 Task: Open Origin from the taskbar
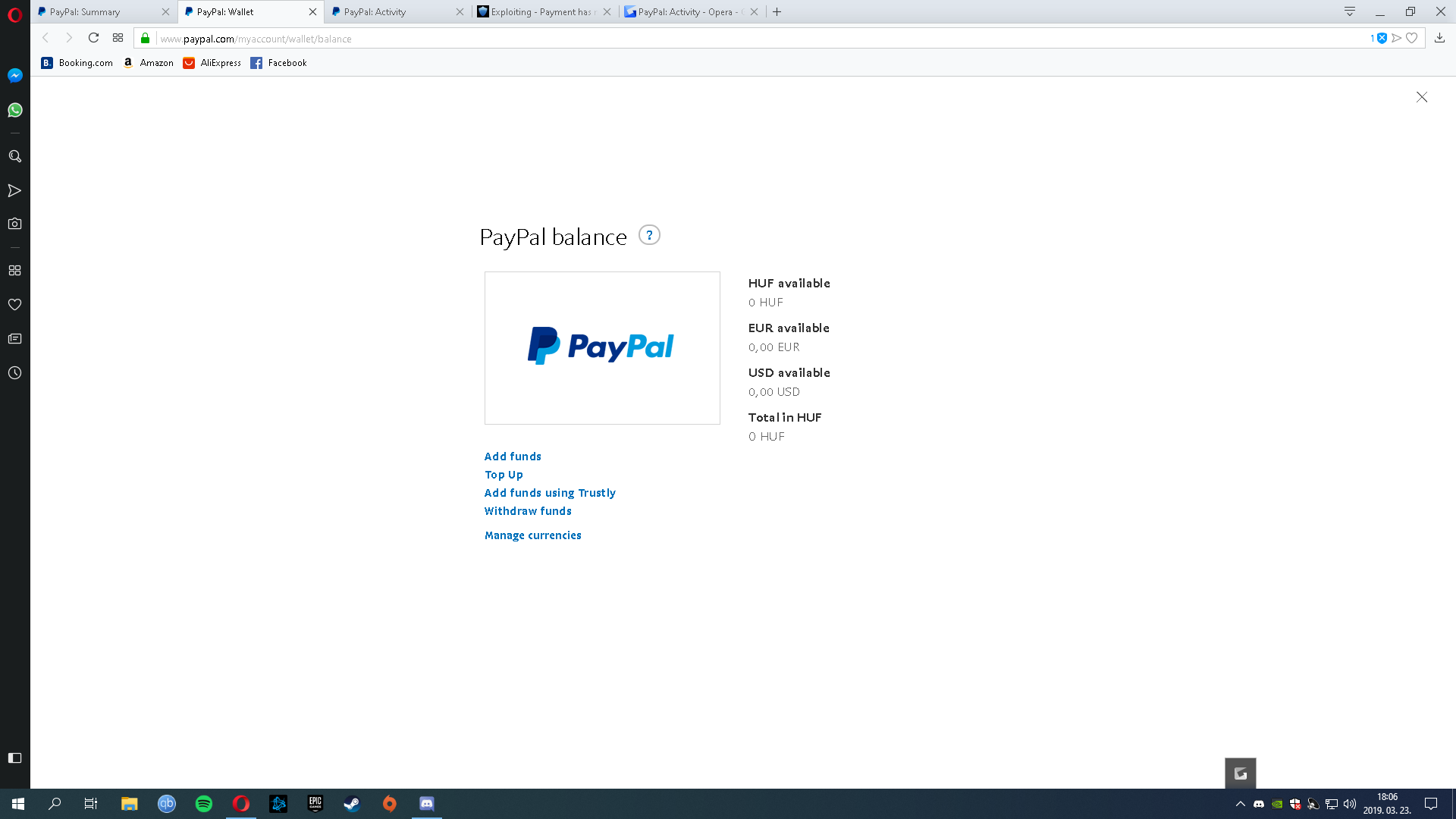(x=389, y=804)
